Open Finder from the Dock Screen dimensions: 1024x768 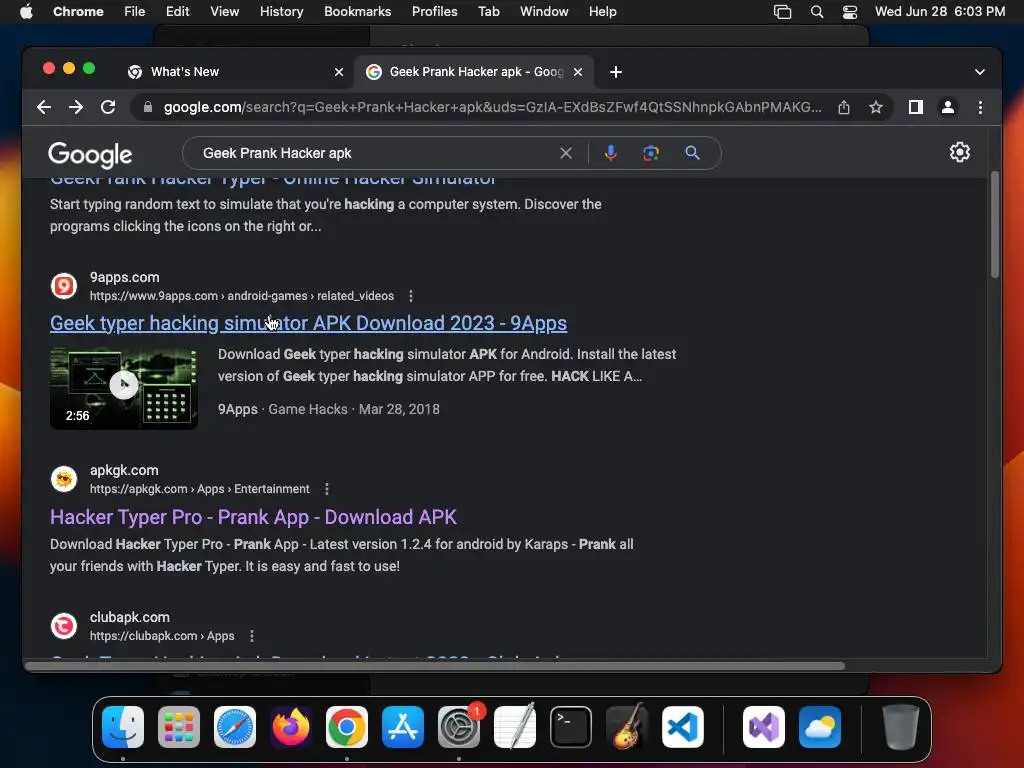123,727
